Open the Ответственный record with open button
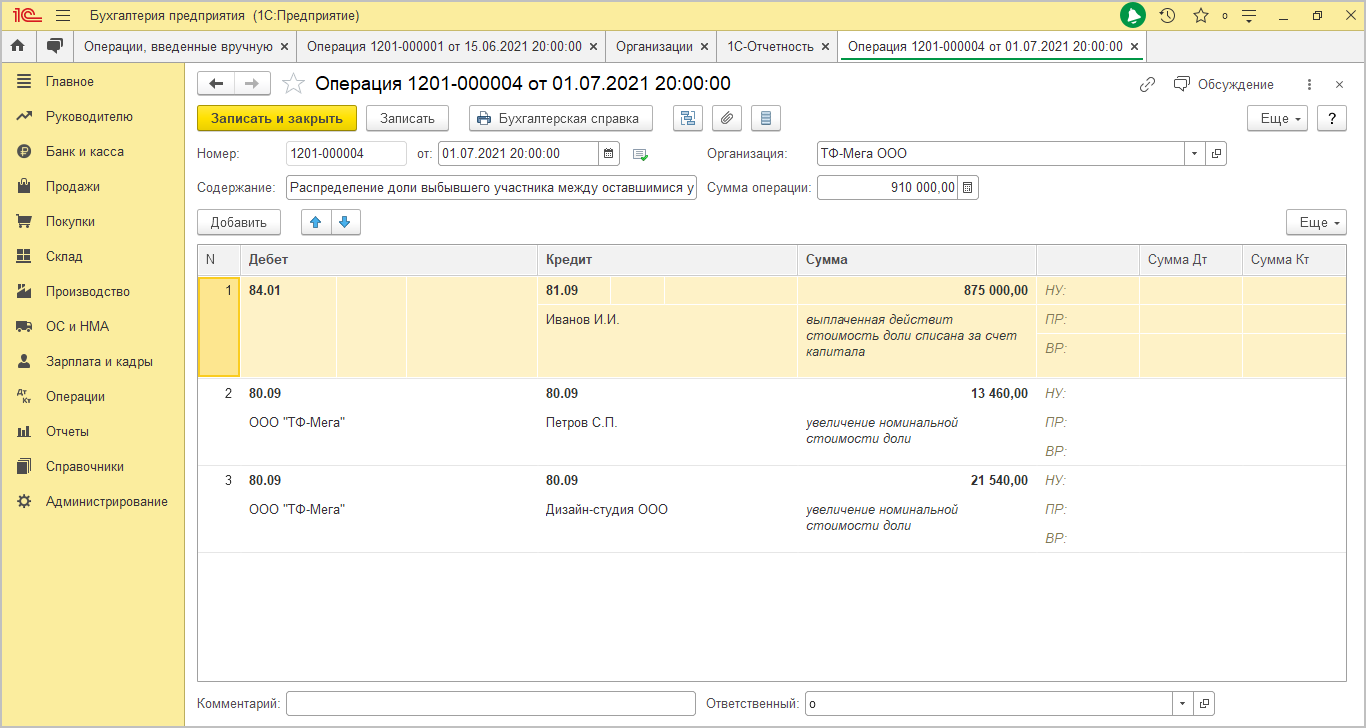Screen dimensions: 1366x728 (1204, 704)
